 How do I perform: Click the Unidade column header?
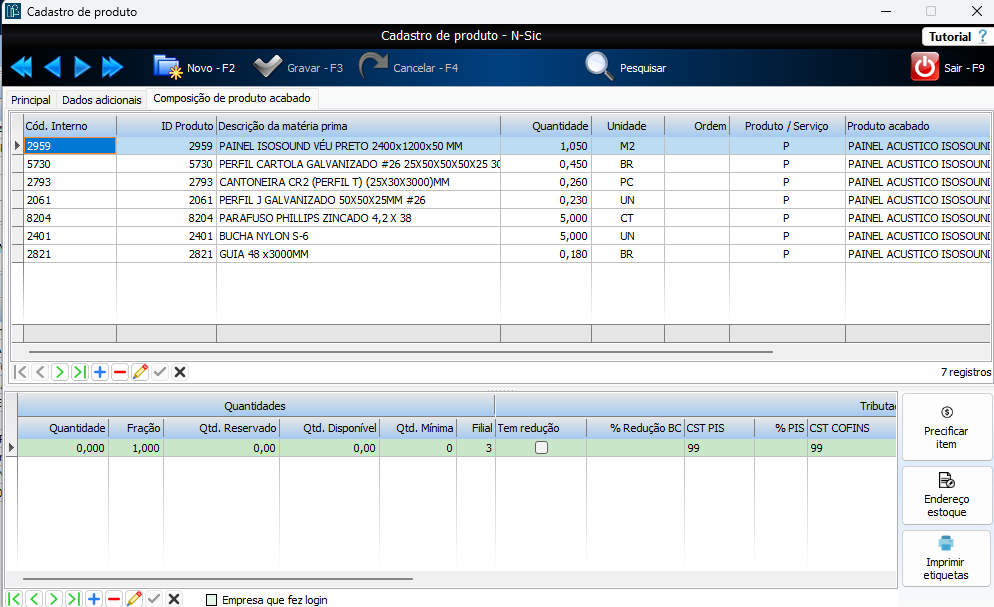click(628, 126)
